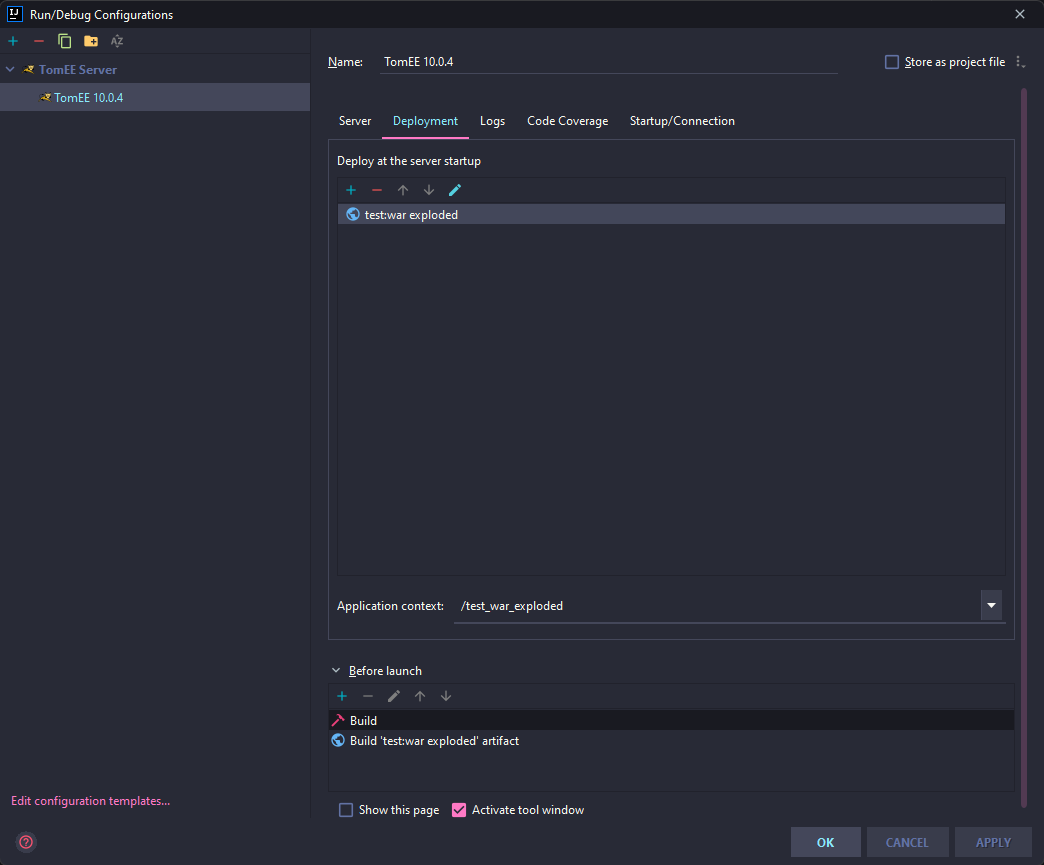Remove the test:war exploded artifact
The width and height of the screenshot is (1044, 865).
pos(377,190)
